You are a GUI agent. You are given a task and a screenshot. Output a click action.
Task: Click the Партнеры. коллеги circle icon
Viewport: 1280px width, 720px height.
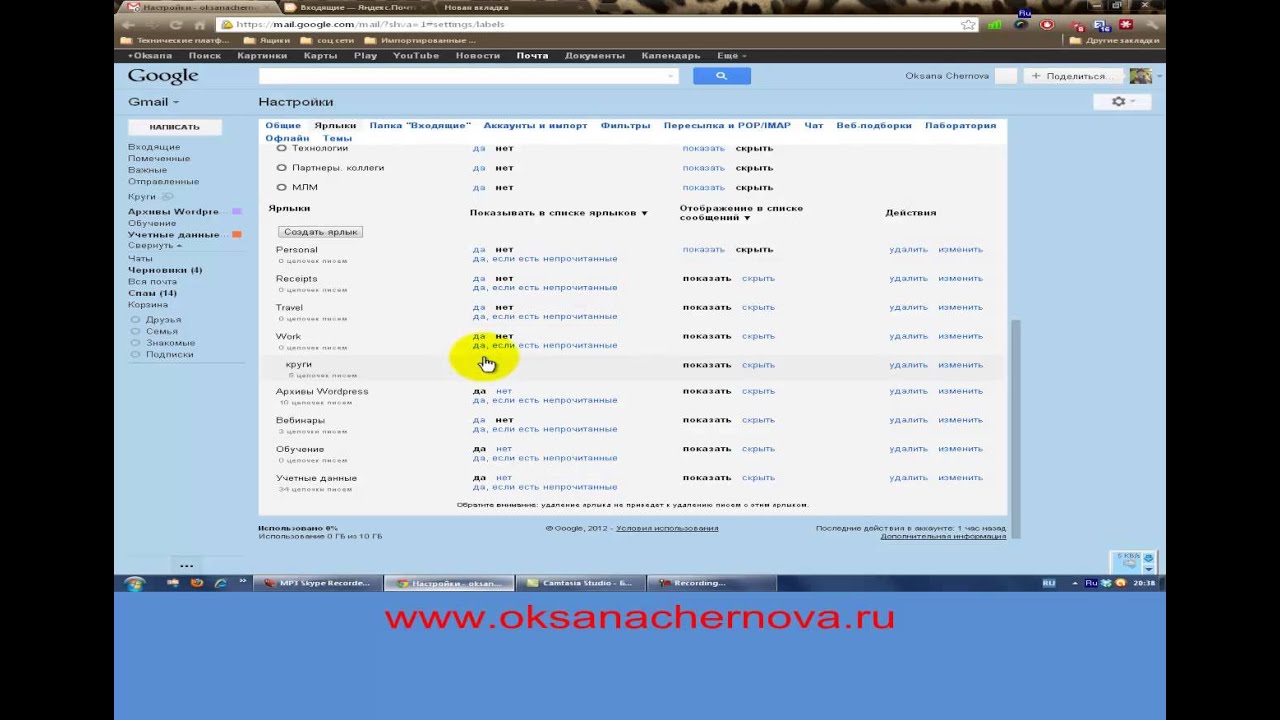point(281,168)
